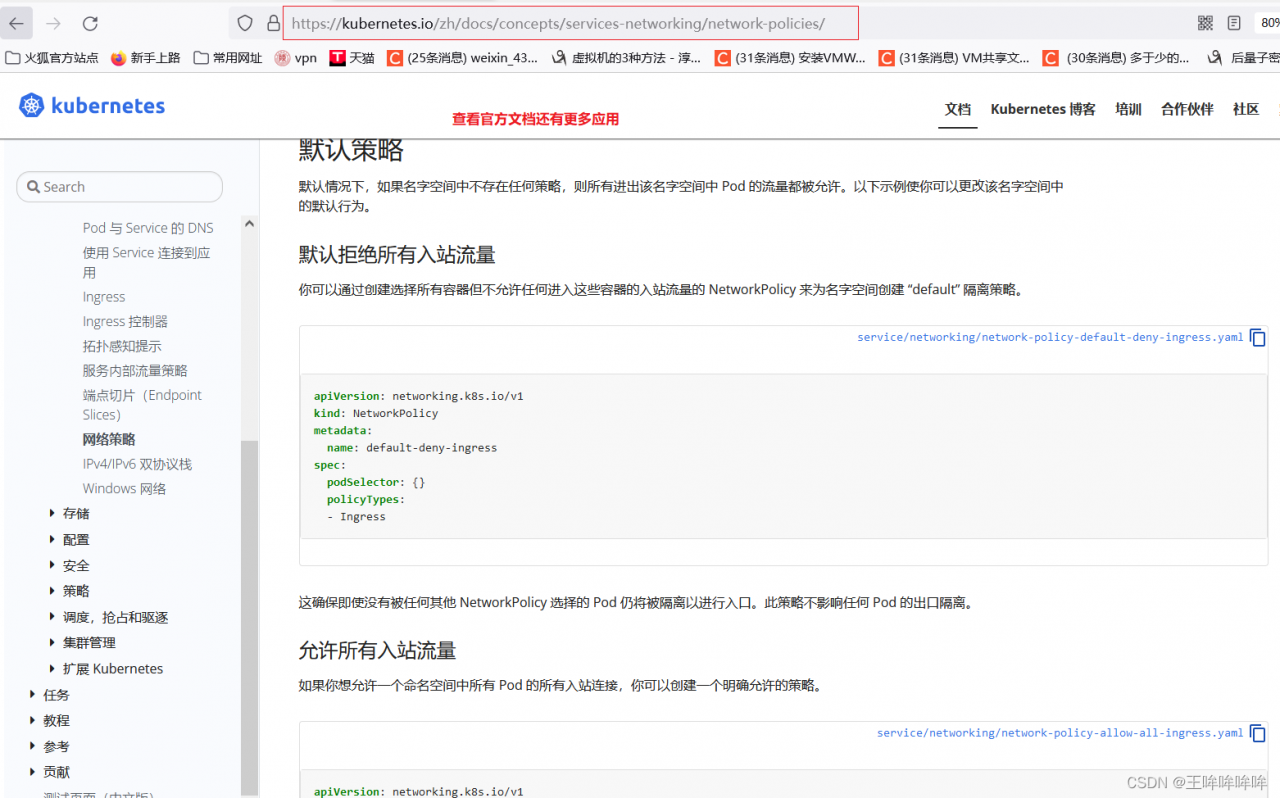The image size is (1280, 798).
Task: Open reader view for the article
Action: click(x=1234, y=23)
